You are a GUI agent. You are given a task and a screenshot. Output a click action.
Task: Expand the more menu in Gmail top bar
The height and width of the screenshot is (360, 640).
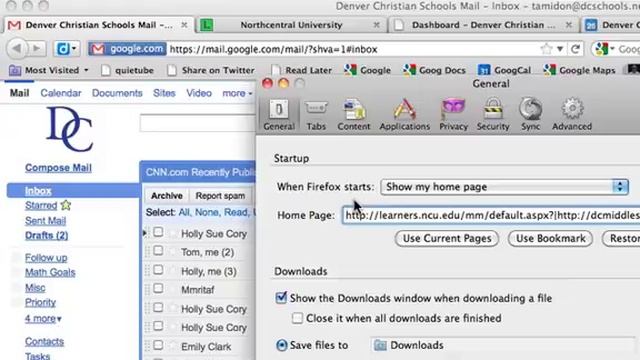[x=237, y=93]
